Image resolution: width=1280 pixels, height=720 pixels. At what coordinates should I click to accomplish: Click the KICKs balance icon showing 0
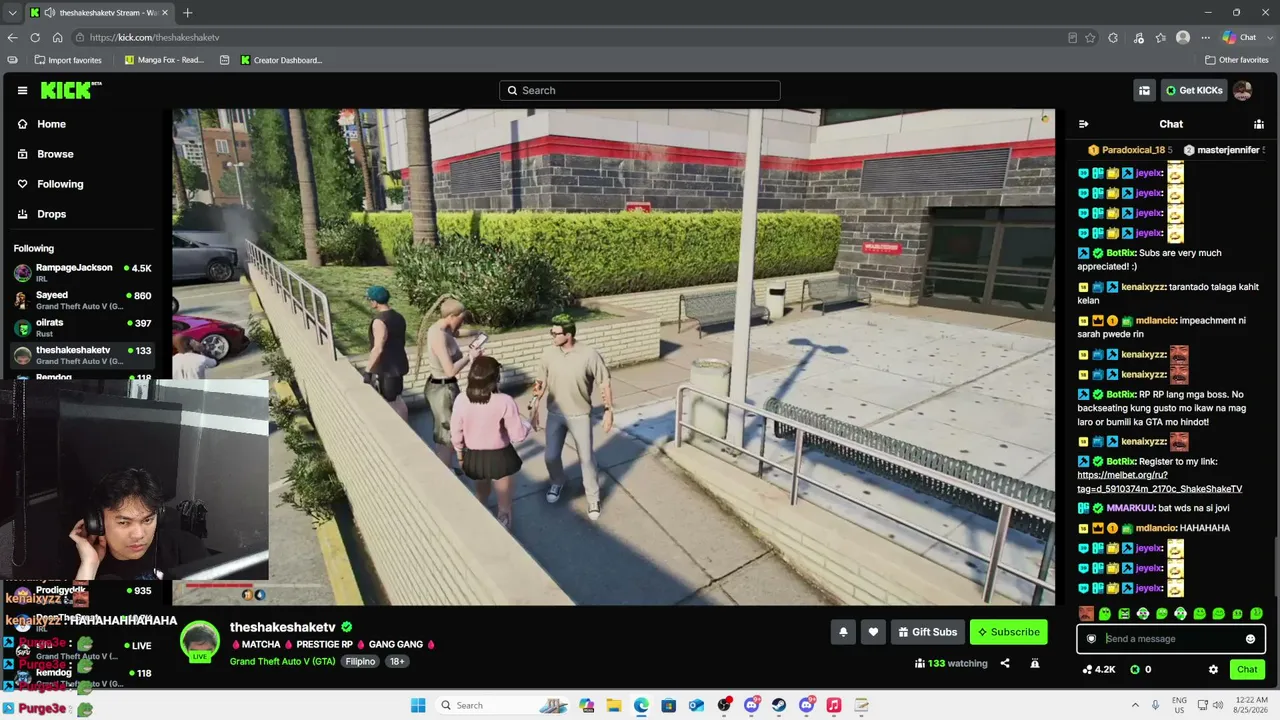tap(1140, 669)
